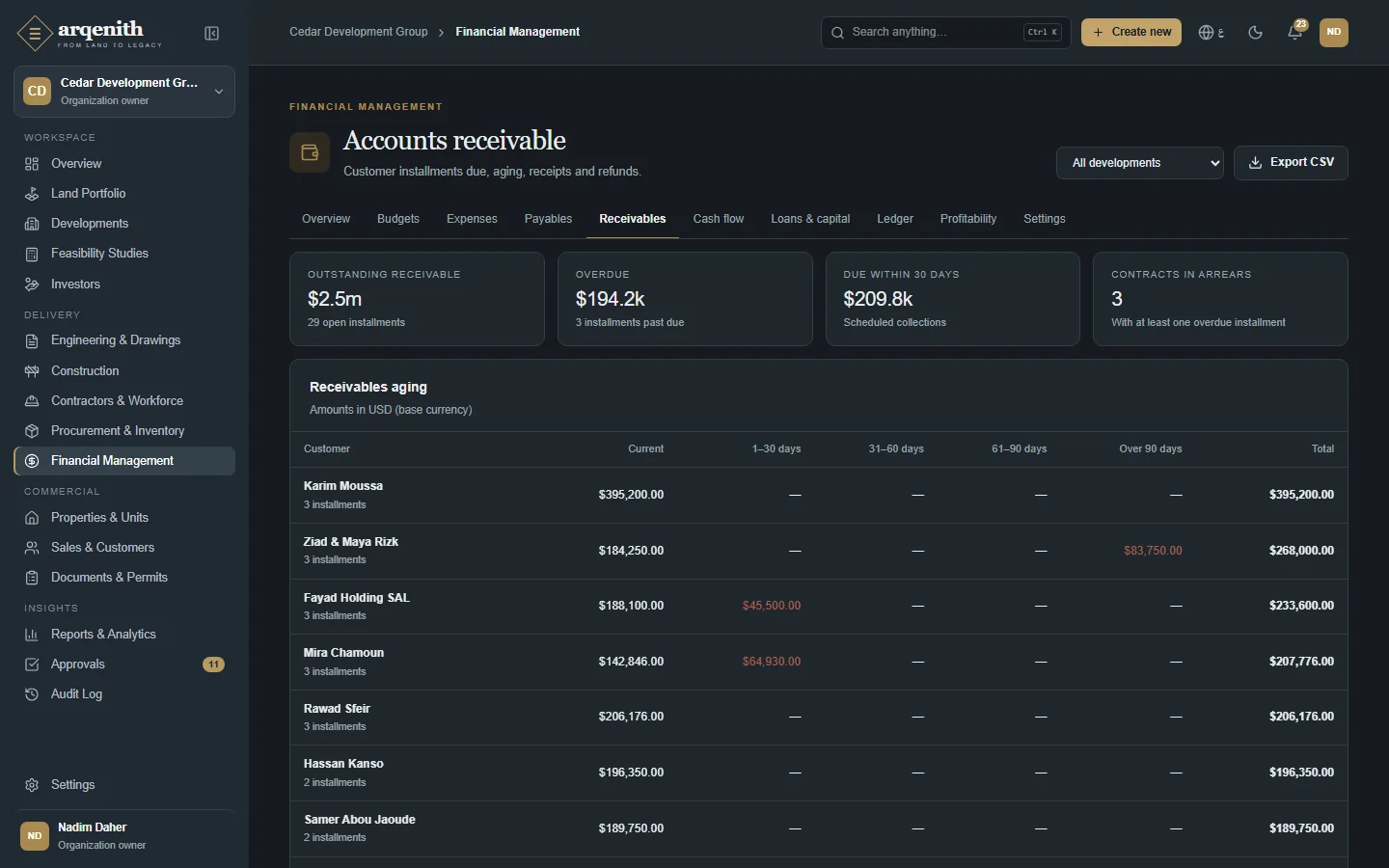
Task: Select the Karim Moussa customer row
Action: pos(819,495)
